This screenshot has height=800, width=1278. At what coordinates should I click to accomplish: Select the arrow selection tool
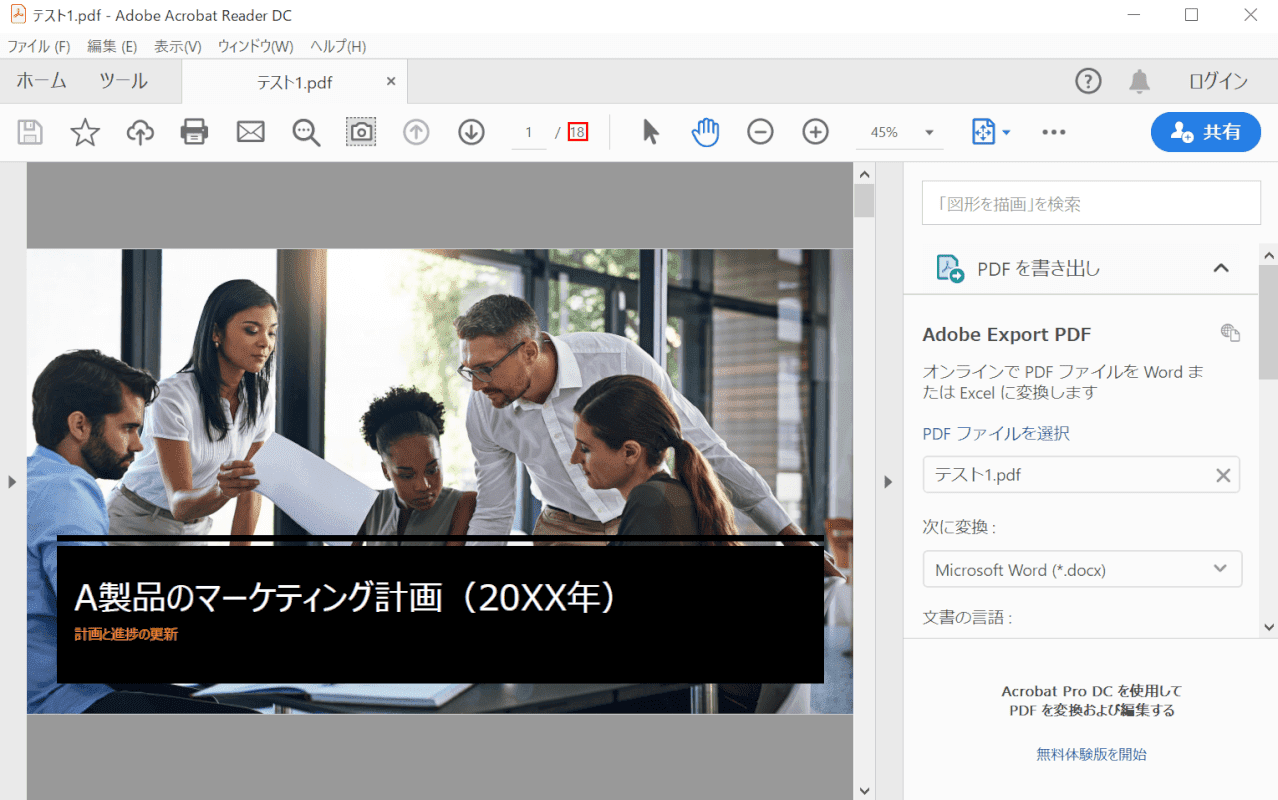pyautogui.click(x=651, y=132)
